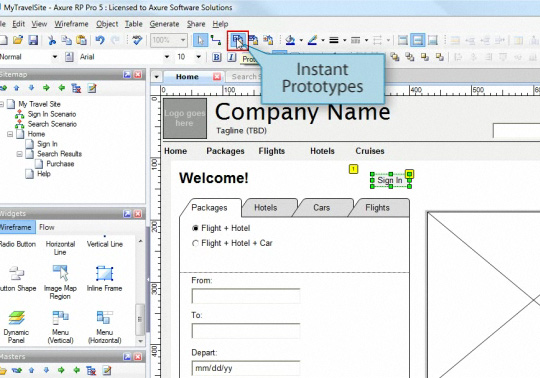Open the Generate menu
540x378 pixels.
[x=164, y=24]
